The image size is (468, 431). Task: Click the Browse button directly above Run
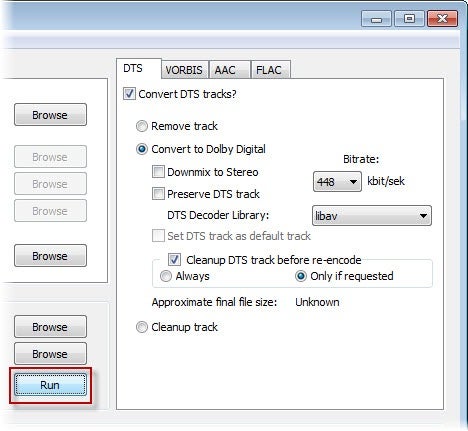[50, 354]
